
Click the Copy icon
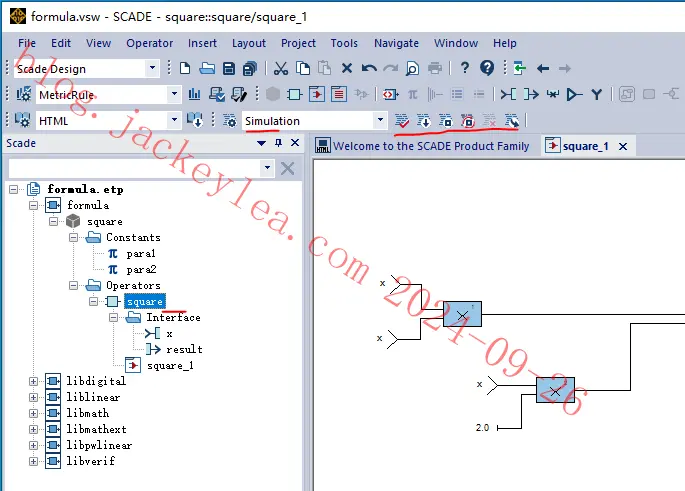303,69
